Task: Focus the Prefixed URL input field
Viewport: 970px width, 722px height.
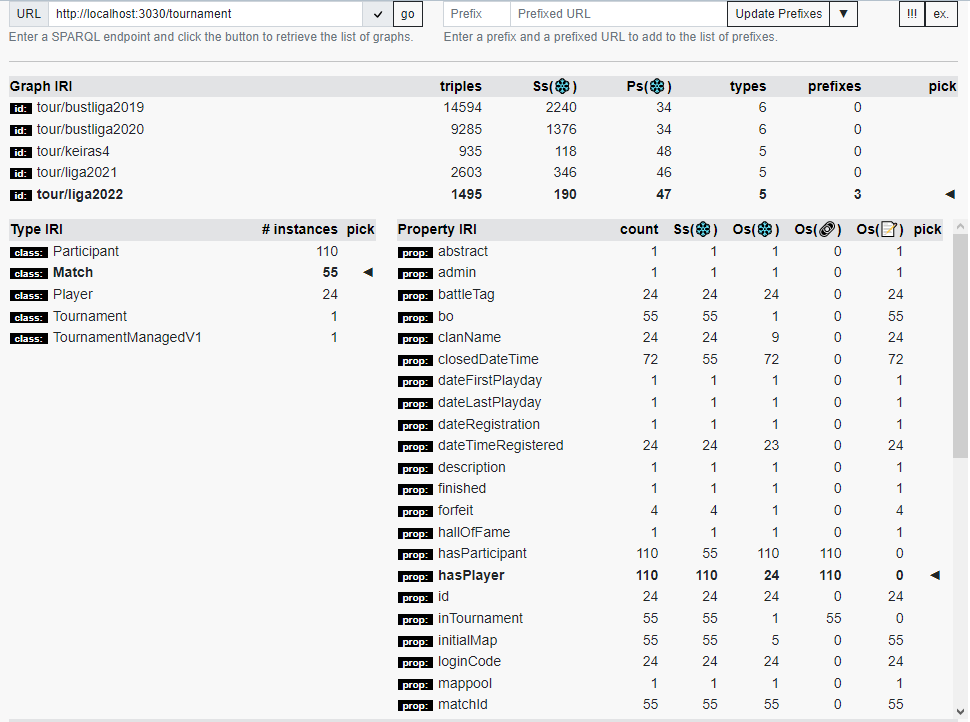Action: click(x=619, y=14)
